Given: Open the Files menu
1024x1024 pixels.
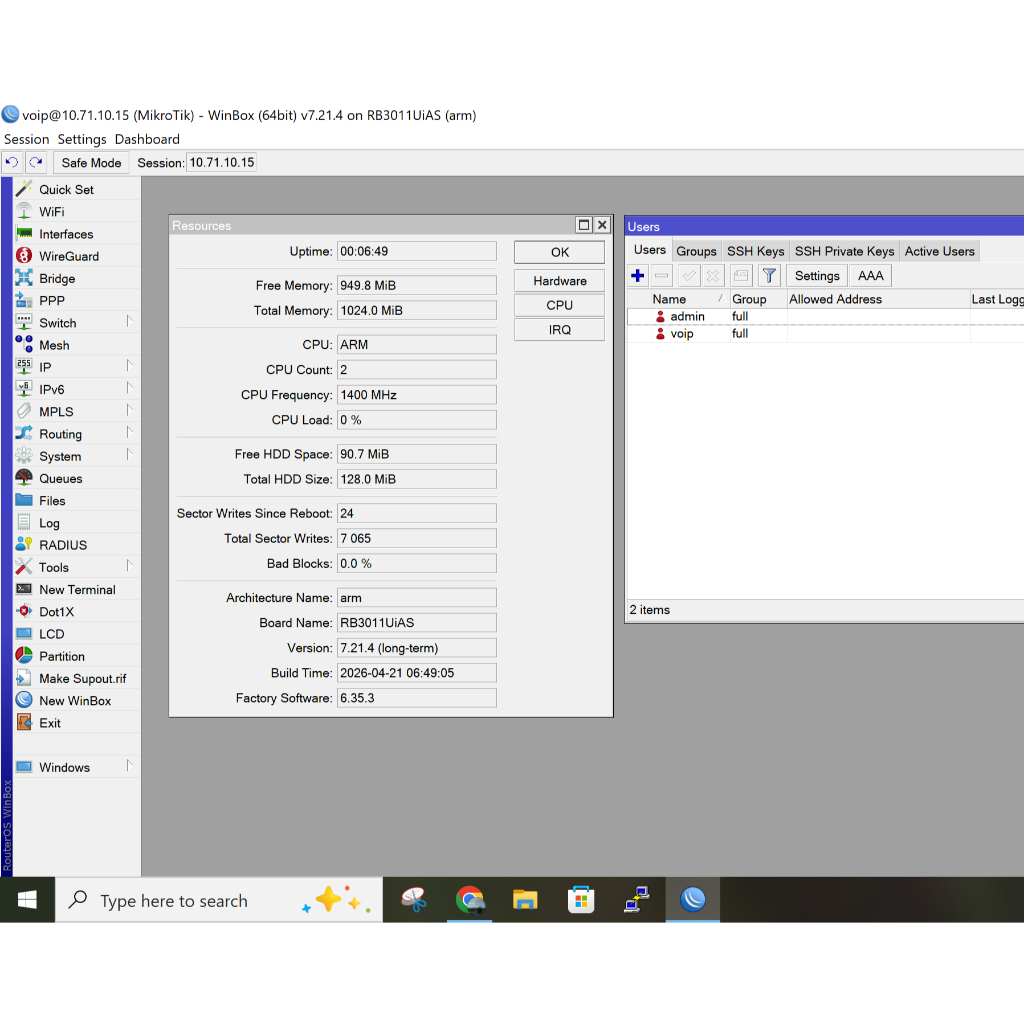Looking at the screenshot, I should coord(76,500).
